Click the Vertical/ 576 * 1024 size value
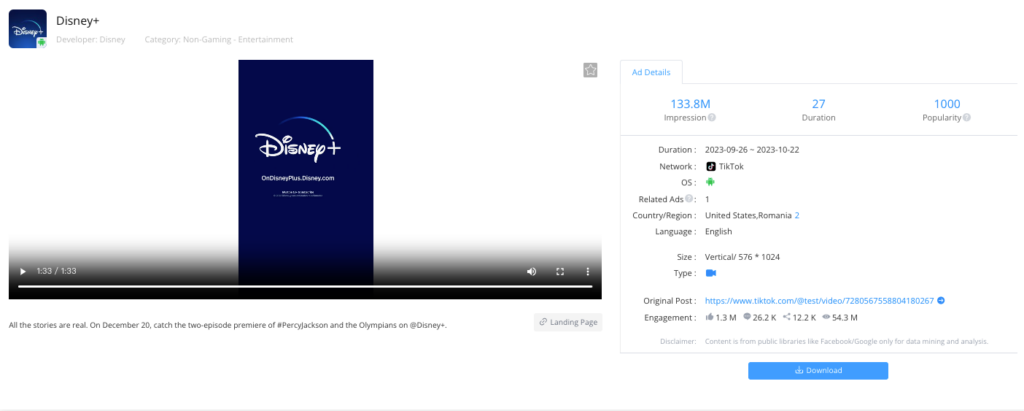Image resolution: width=1024 pixels, height=411 pixels. coord(743,257)
